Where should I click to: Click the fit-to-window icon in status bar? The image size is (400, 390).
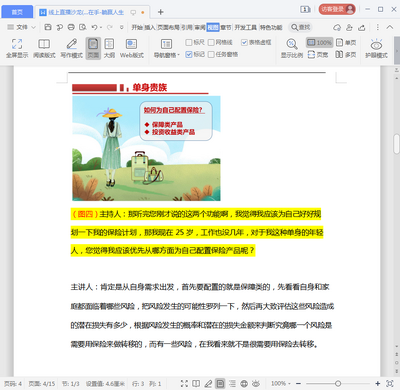(x=389, y=384)
